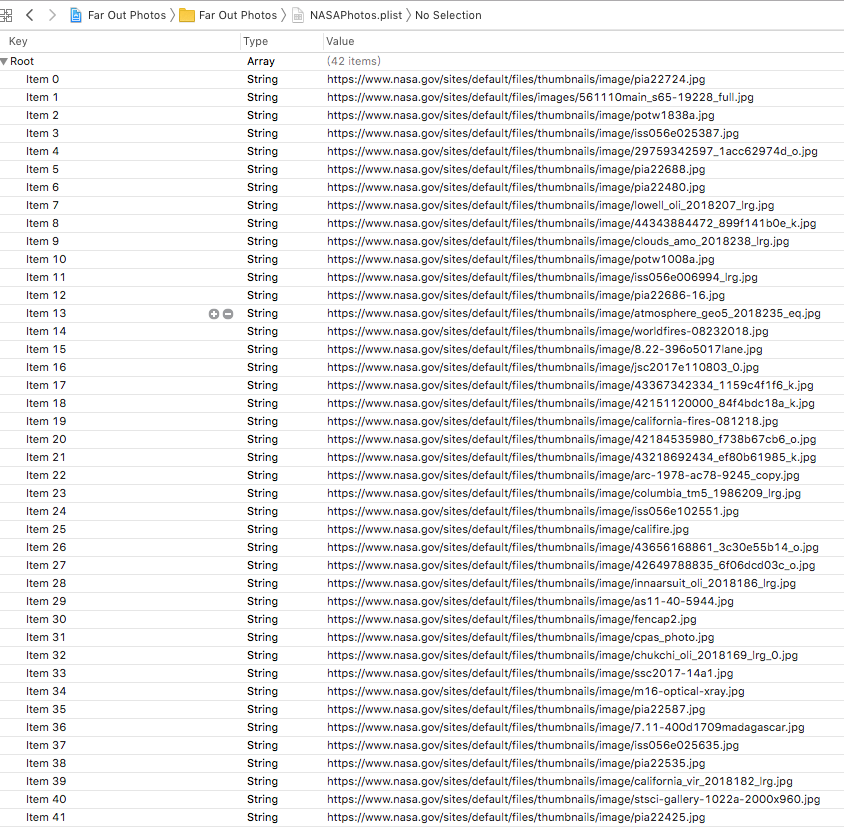Open String type popup for Item 9

pyautogui.click(x=263, y=241)
